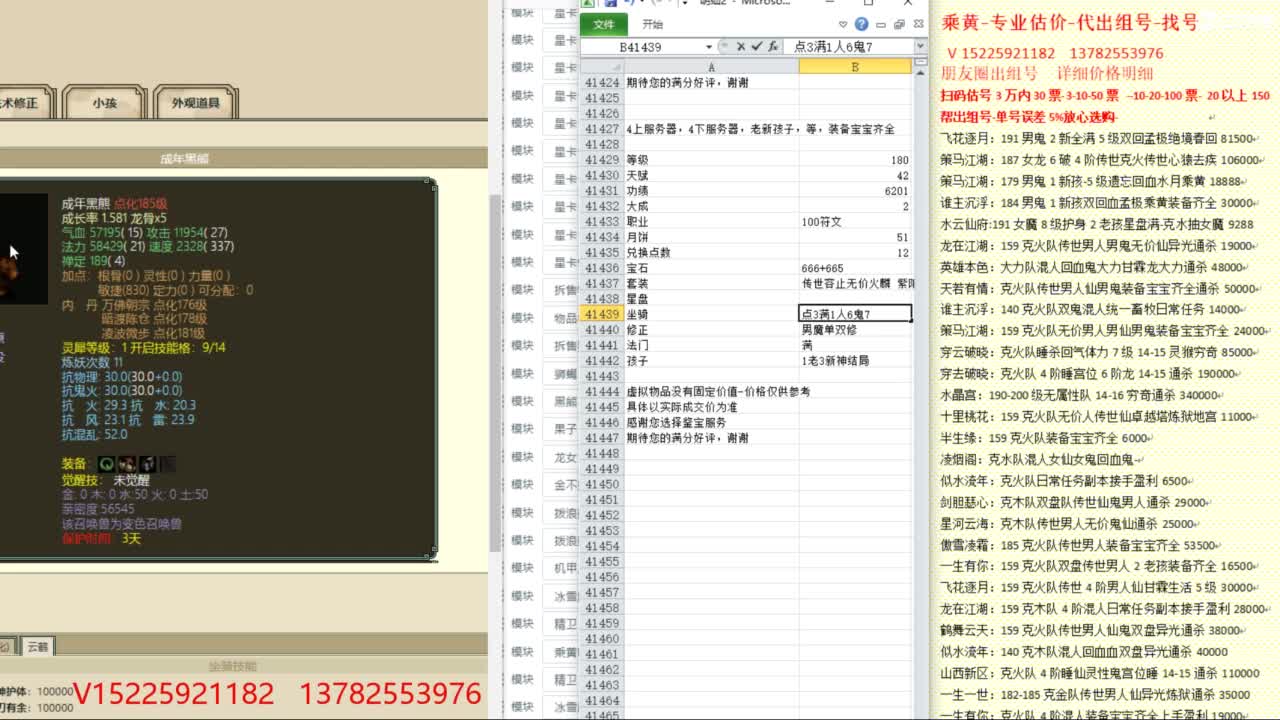
Task: Click the second equipment icon after 装备
Action: click(x=127, y=464)
